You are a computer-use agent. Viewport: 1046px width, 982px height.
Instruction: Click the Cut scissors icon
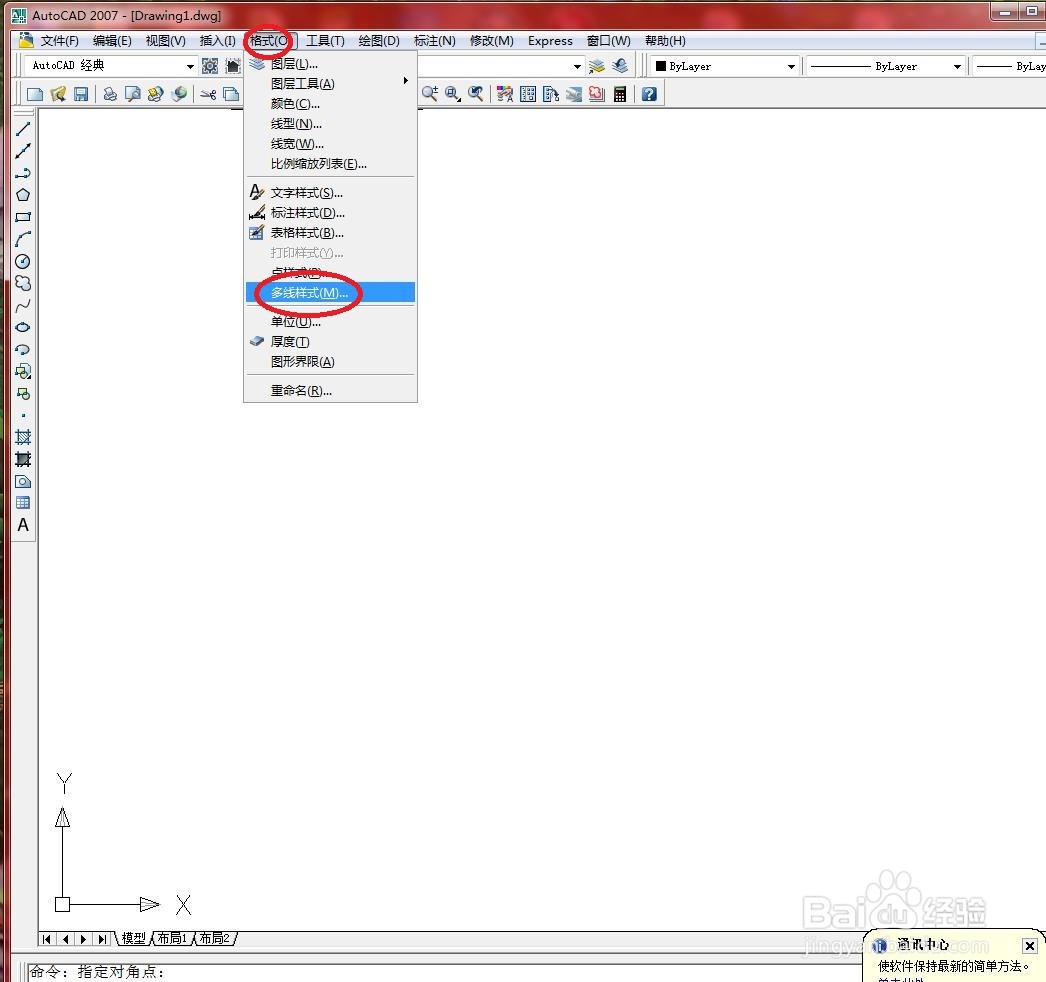click(208, 94)
